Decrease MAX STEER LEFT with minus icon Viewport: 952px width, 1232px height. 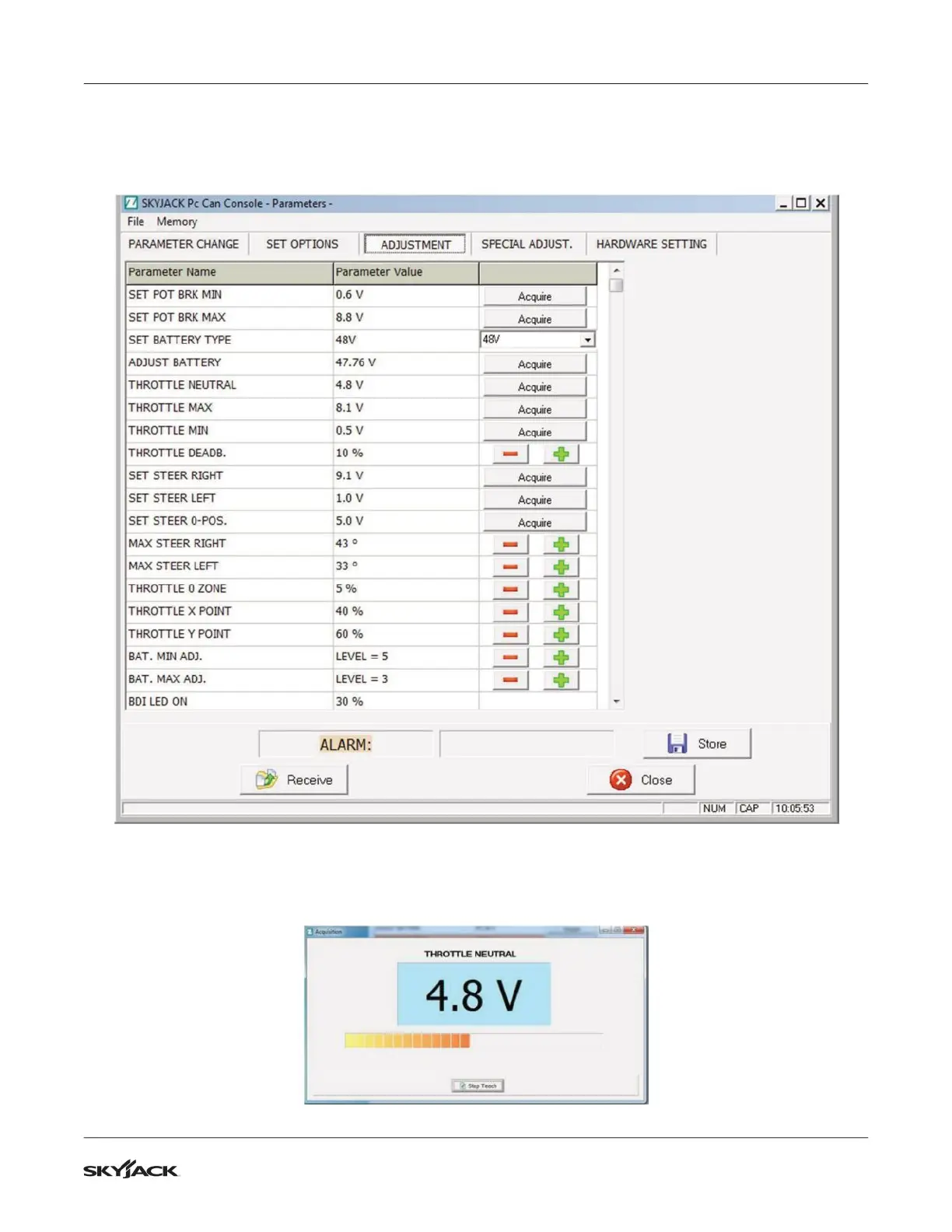510,567
